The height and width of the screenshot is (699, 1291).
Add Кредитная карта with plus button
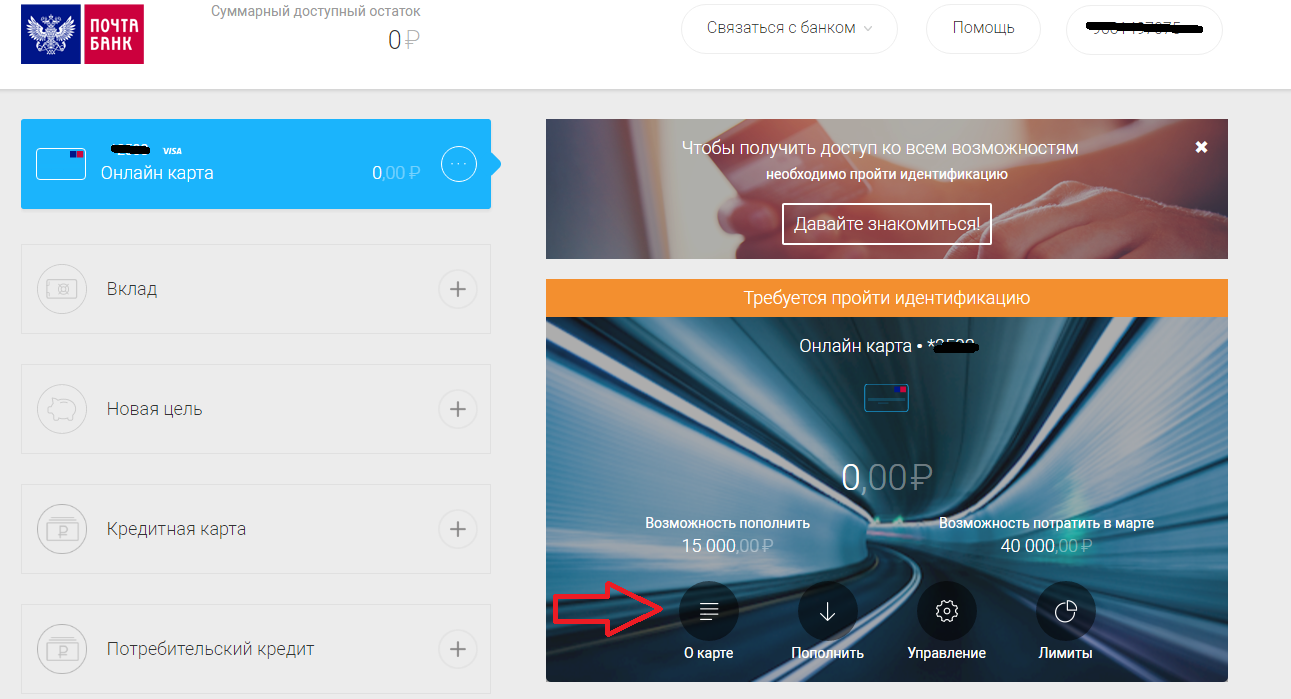[x=458, y=529]
